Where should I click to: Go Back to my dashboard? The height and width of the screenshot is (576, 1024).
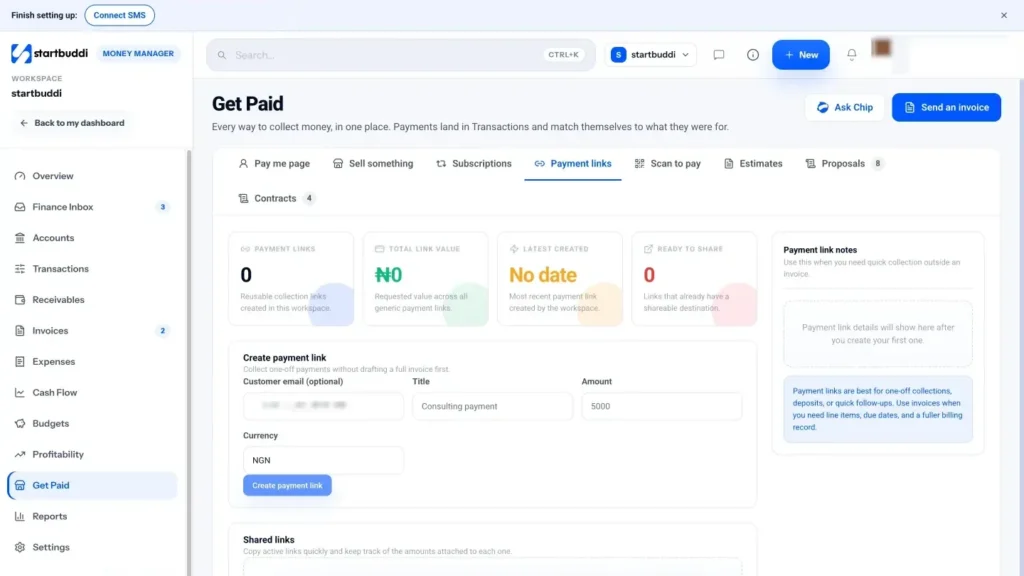72,123
